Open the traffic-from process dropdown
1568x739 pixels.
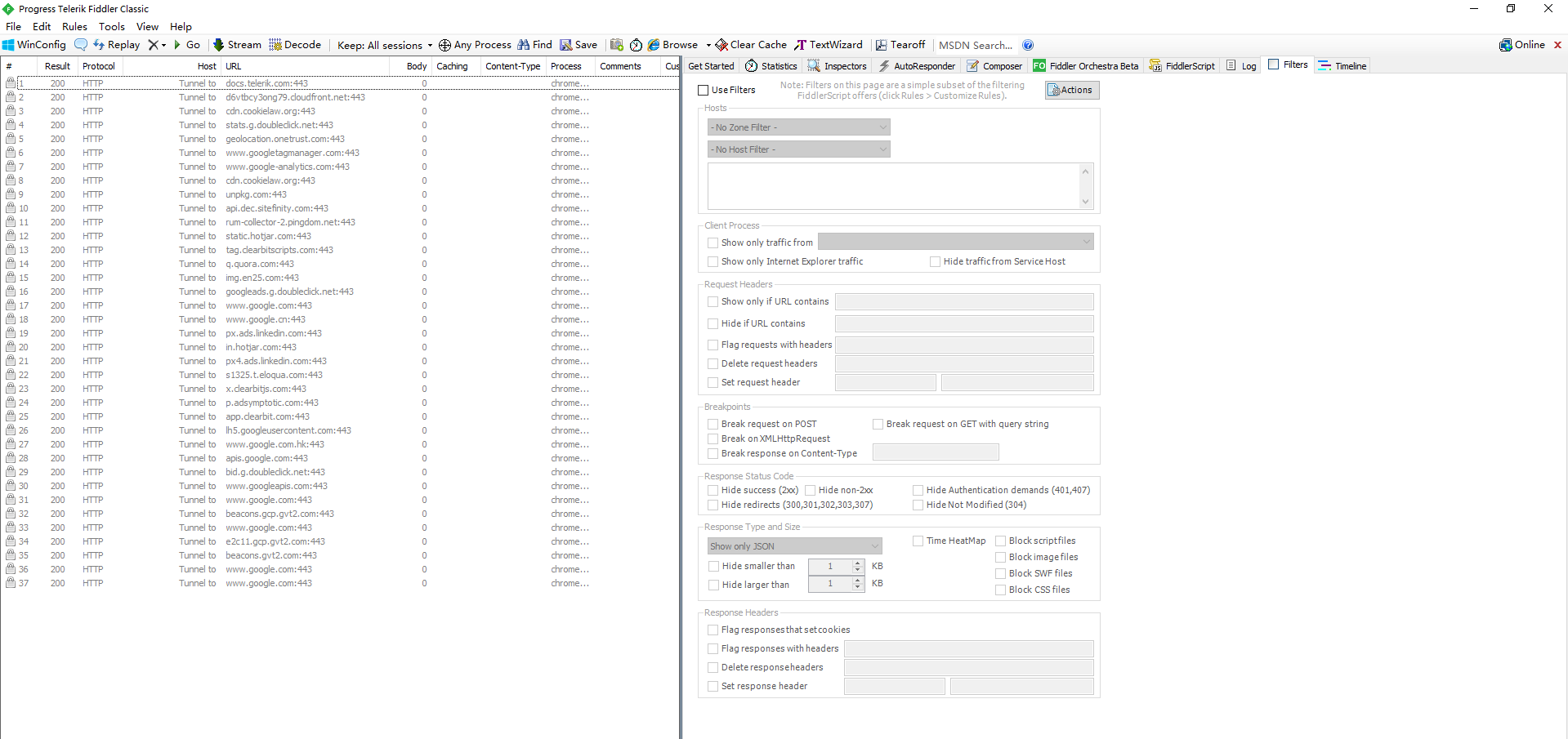click(x=956, y=242)
